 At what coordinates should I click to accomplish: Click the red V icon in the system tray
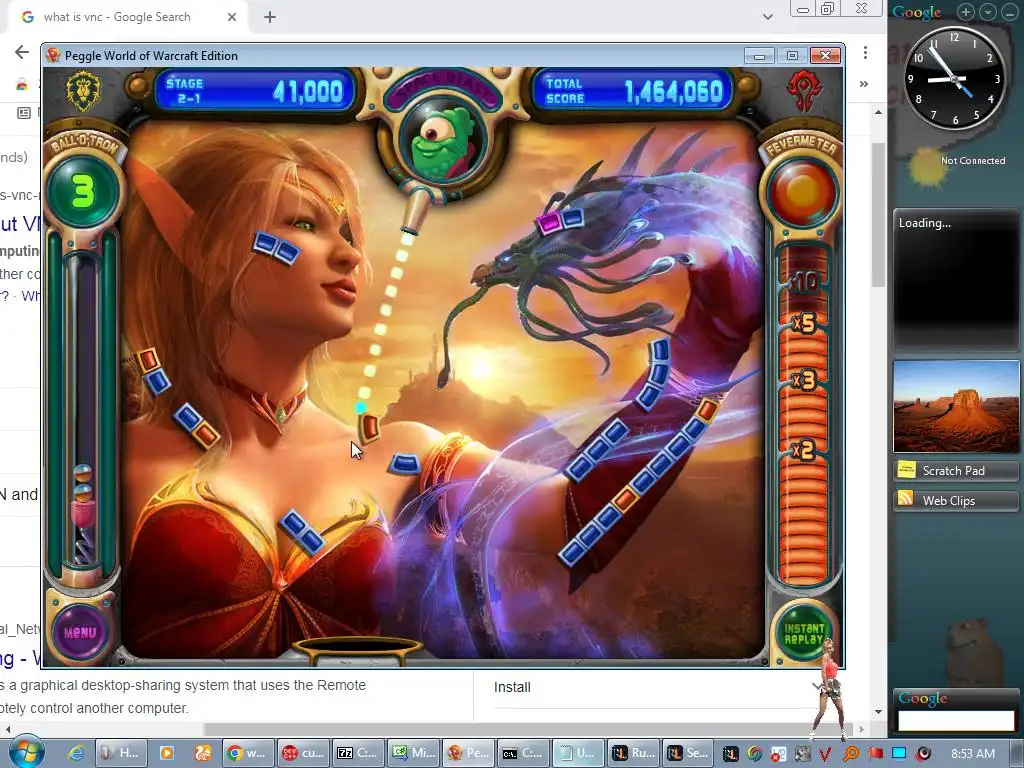[x=825, y=754]
